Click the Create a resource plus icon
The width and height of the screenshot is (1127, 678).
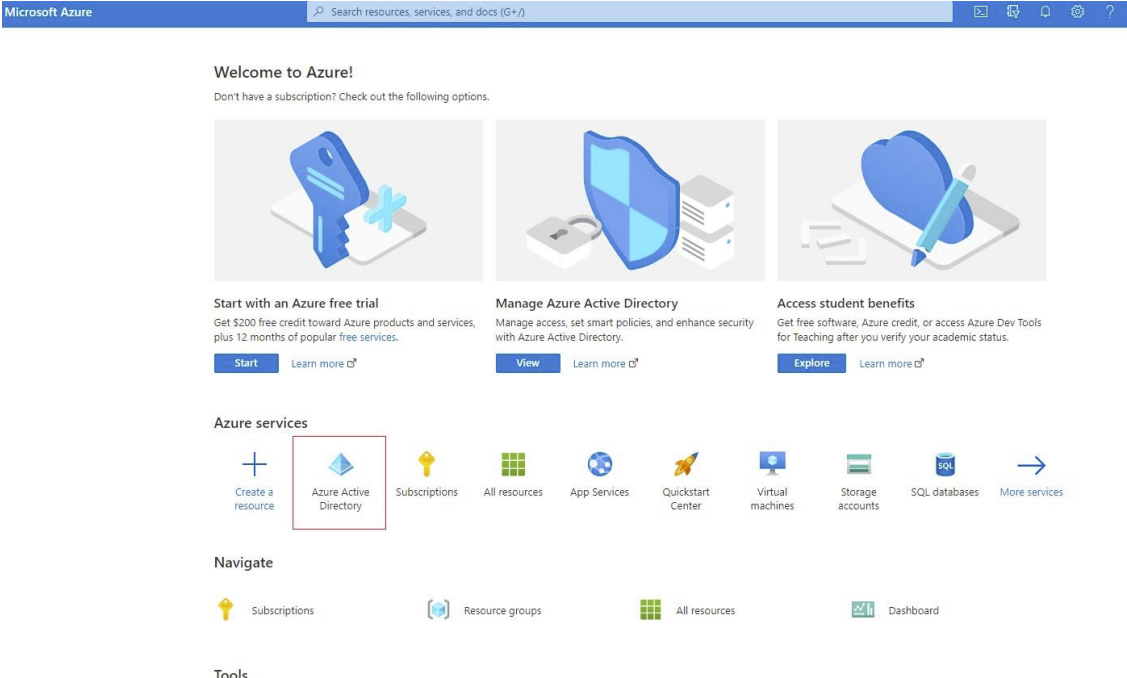[x=254, y=464]
